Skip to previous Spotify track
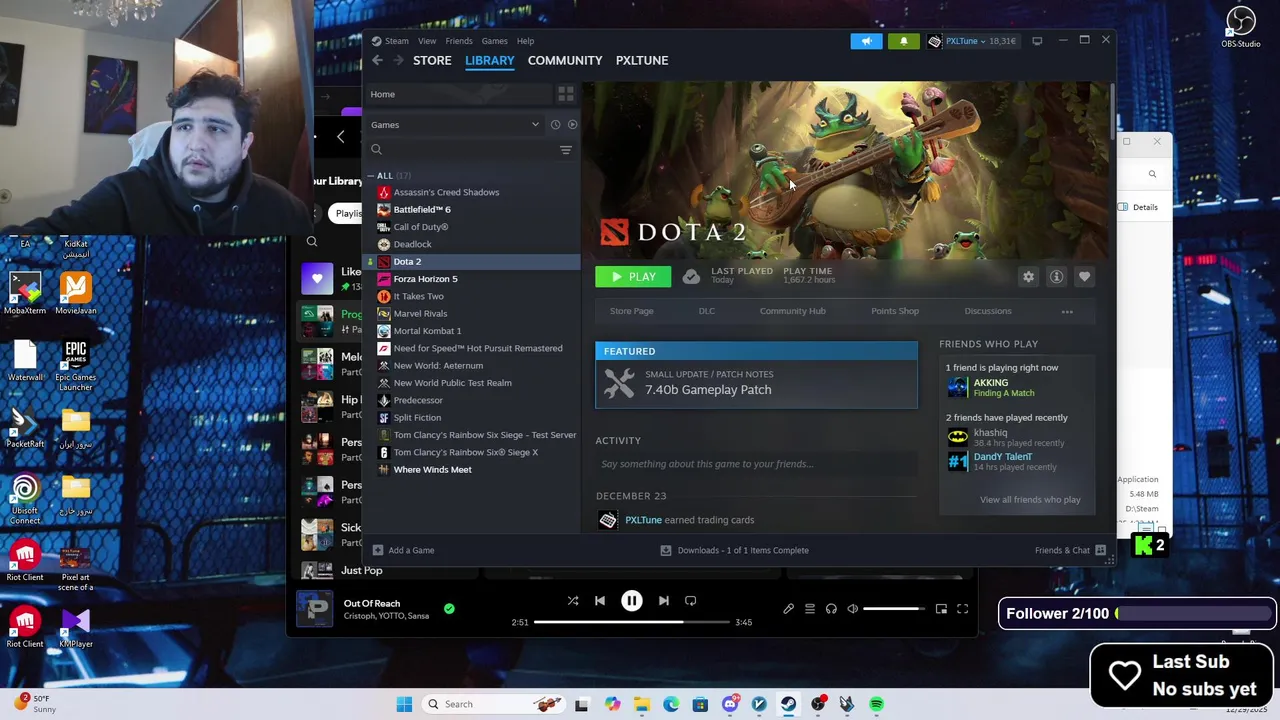Image resolution: width=1280 pixels, height=720 pixels. (600, 601)
